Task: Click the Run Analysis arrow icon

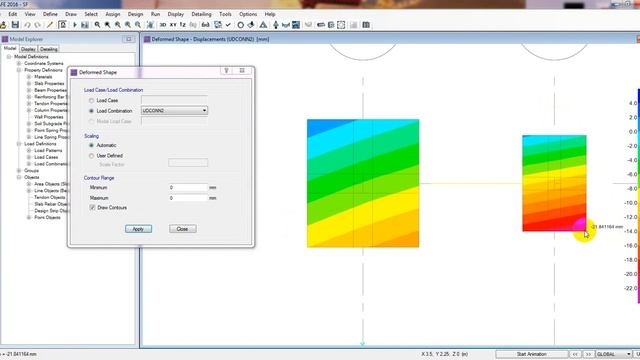Action: pyautogui.click(x=75, y=25)
